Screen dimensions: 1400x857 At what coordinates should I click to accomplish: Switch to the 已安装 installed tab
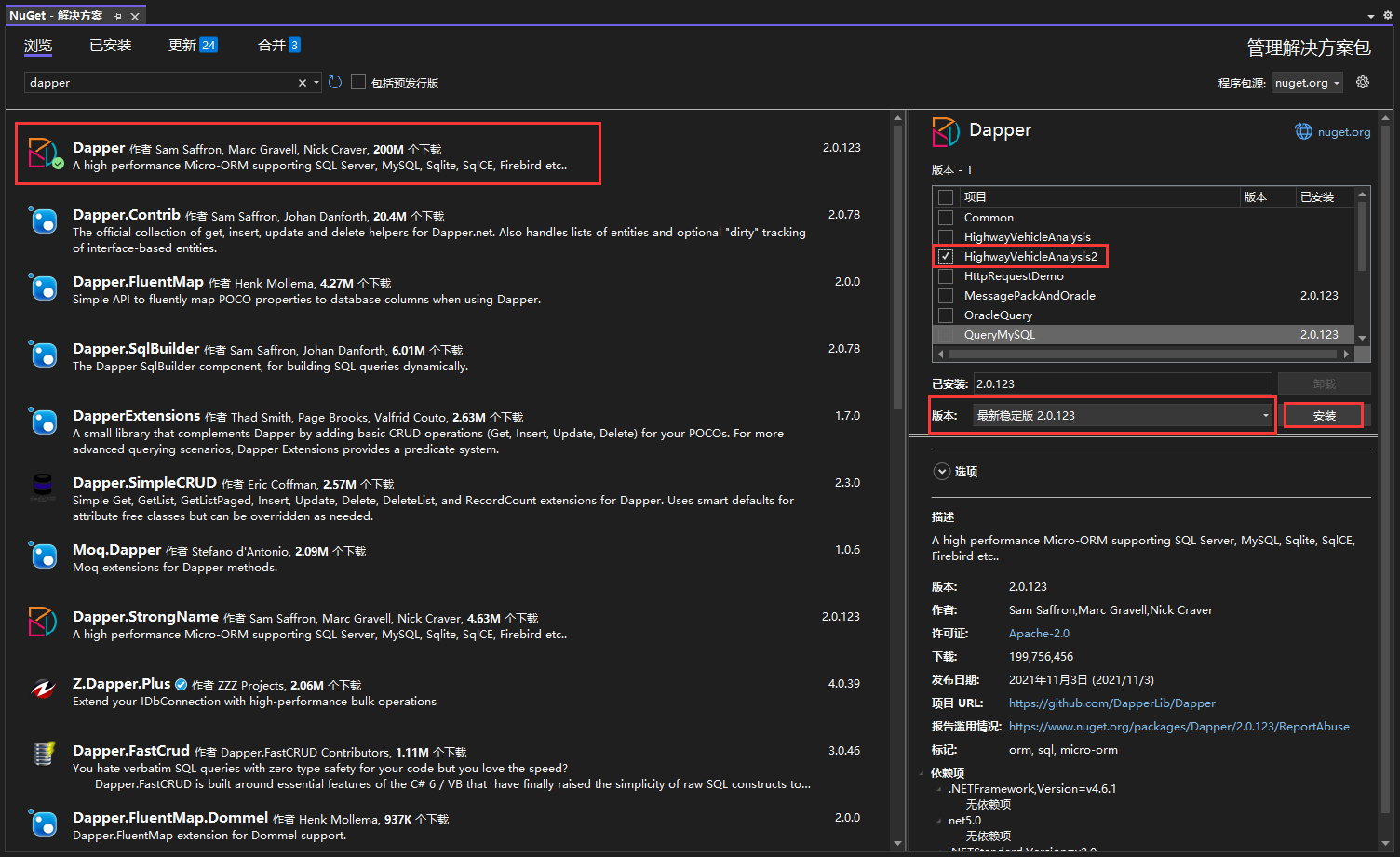point(111,45)
